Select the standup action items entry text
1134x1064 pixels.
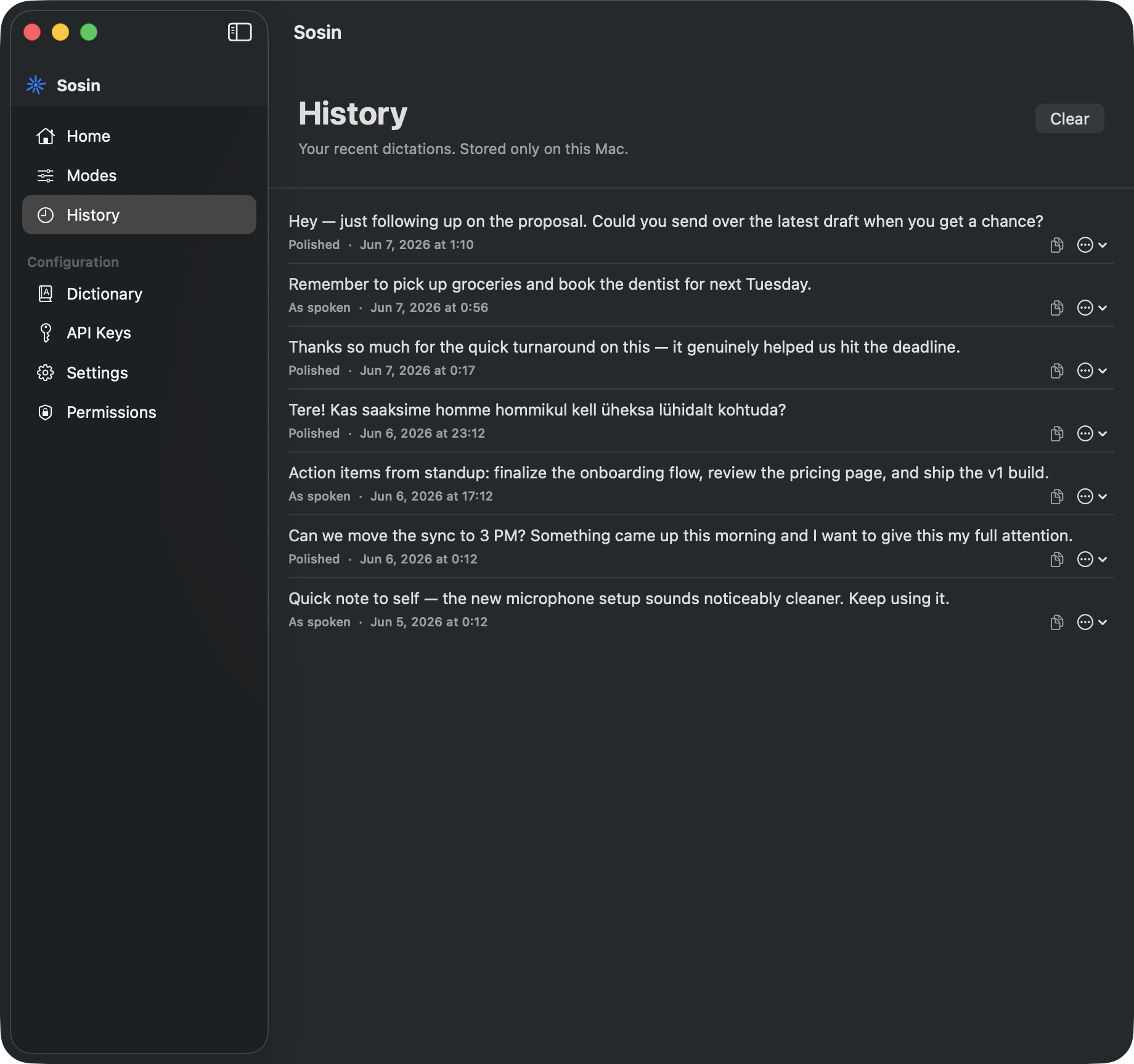pos(669,473)
